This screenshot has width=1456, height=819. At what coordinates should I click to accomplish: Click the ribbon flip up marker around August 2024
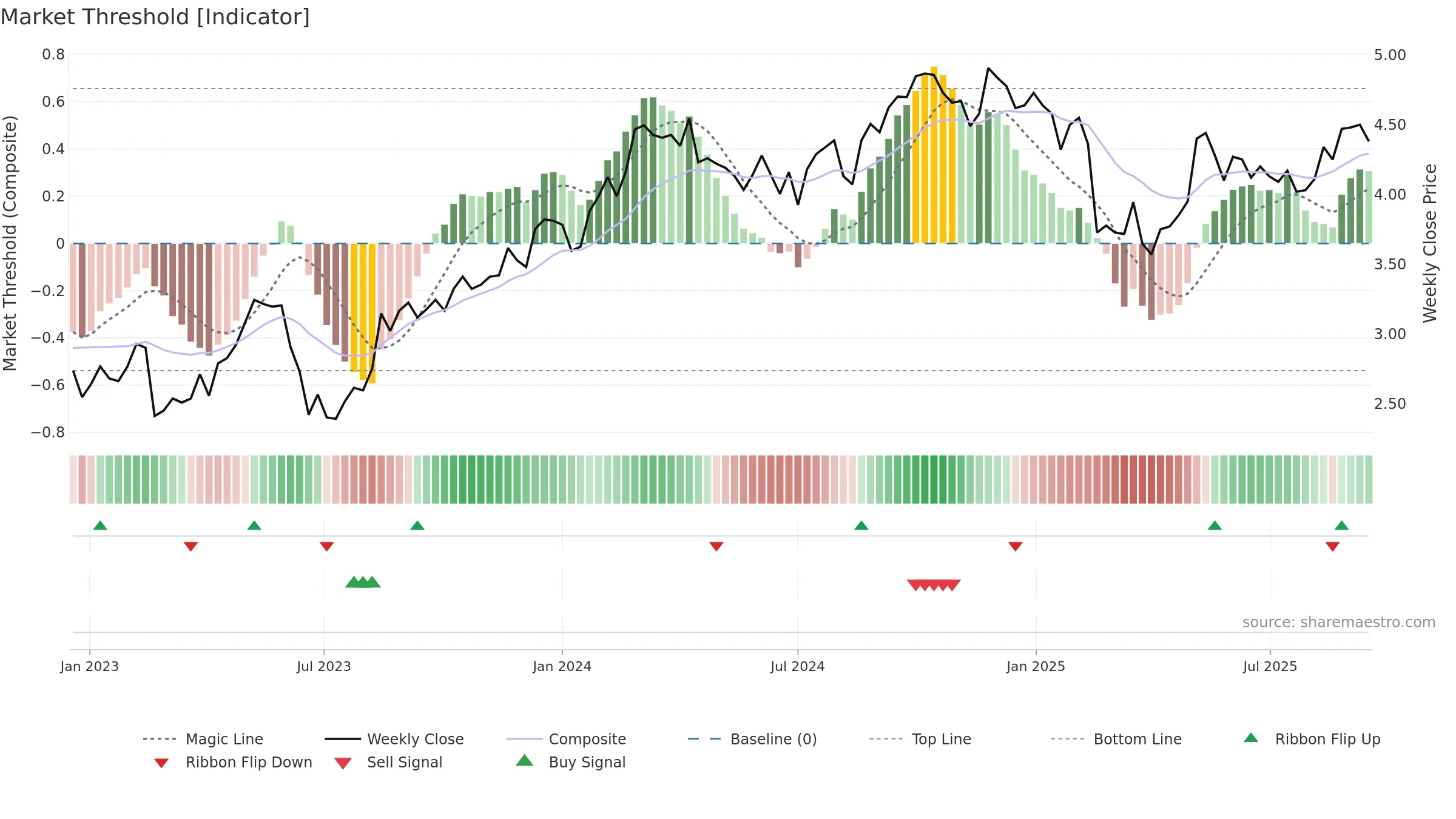(x=861, y=525)
